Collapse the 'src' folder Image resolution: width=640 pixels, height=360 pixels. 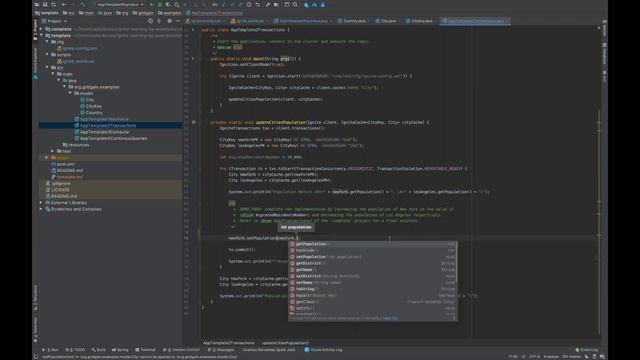click(x=47, y=67)
